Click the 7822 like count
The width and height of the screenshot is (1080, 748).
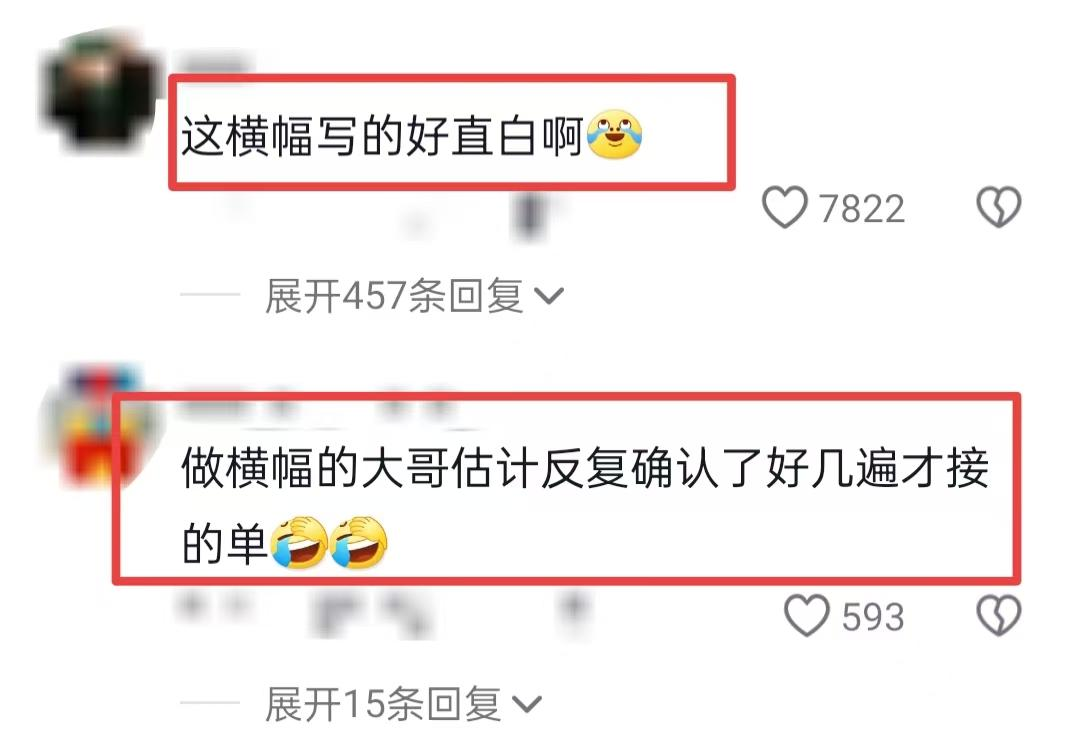pos(862,208)
